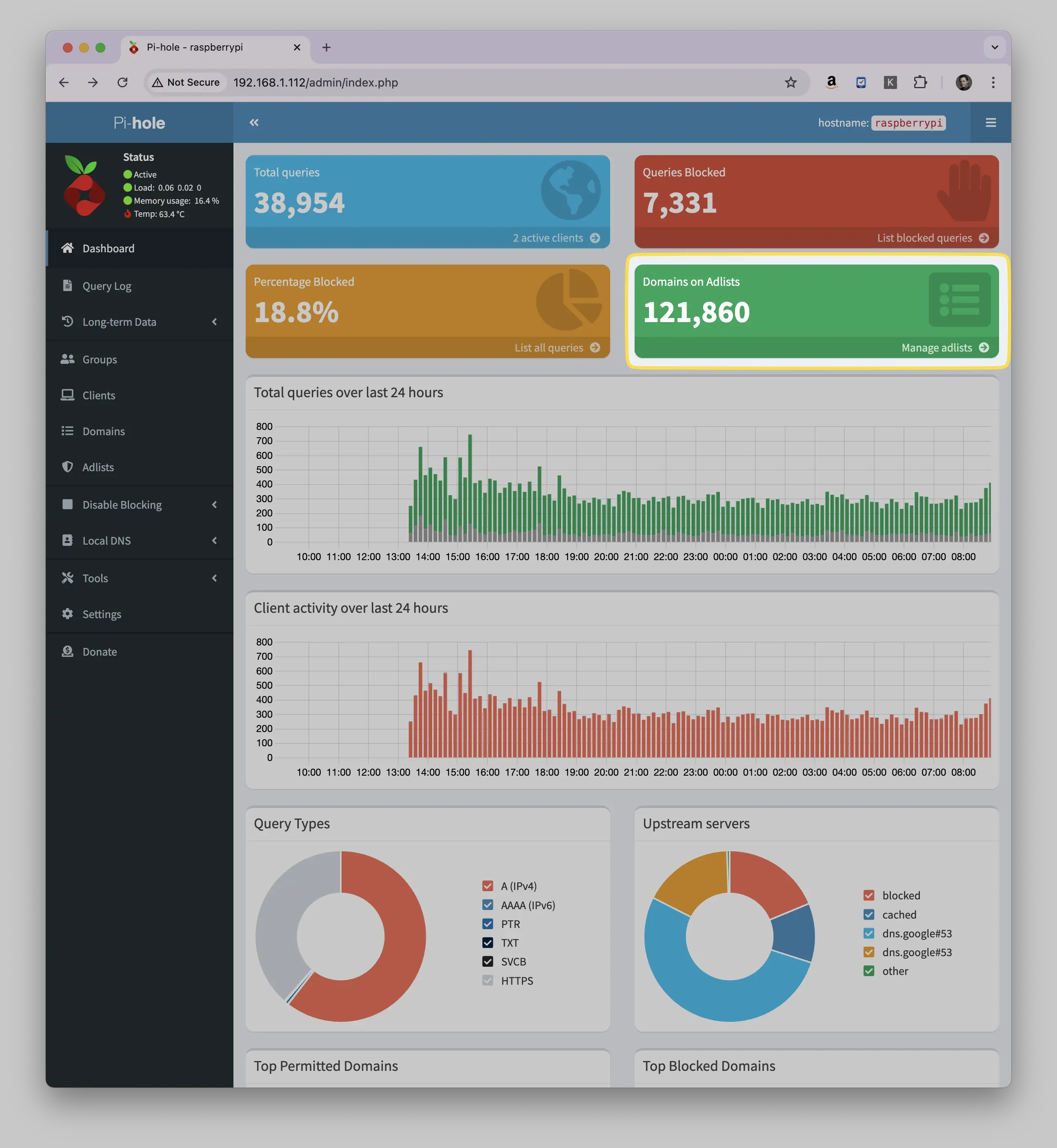Expand the Long-term Data submenu

[x=140, y=322]
